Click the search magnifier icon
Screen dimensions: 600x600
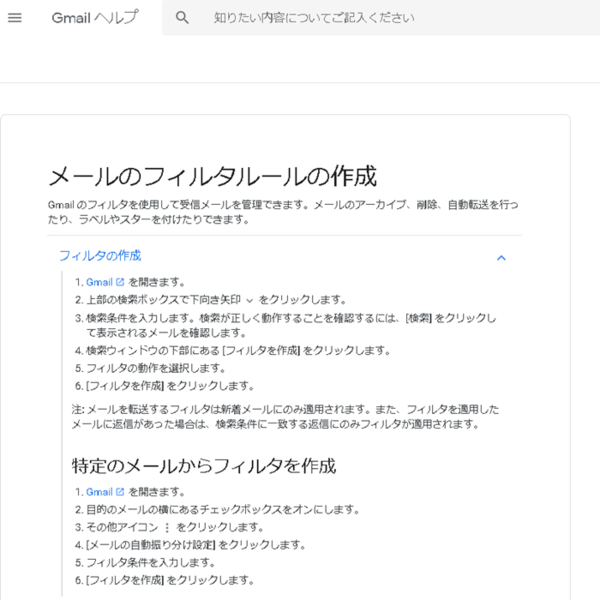(x=182, y=18)
